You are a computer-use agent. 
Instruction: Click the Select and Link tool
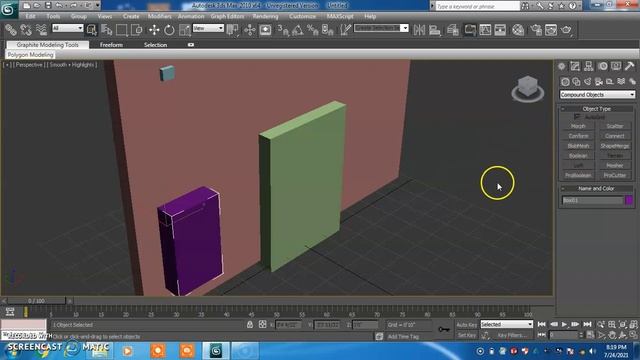point(11,30)
